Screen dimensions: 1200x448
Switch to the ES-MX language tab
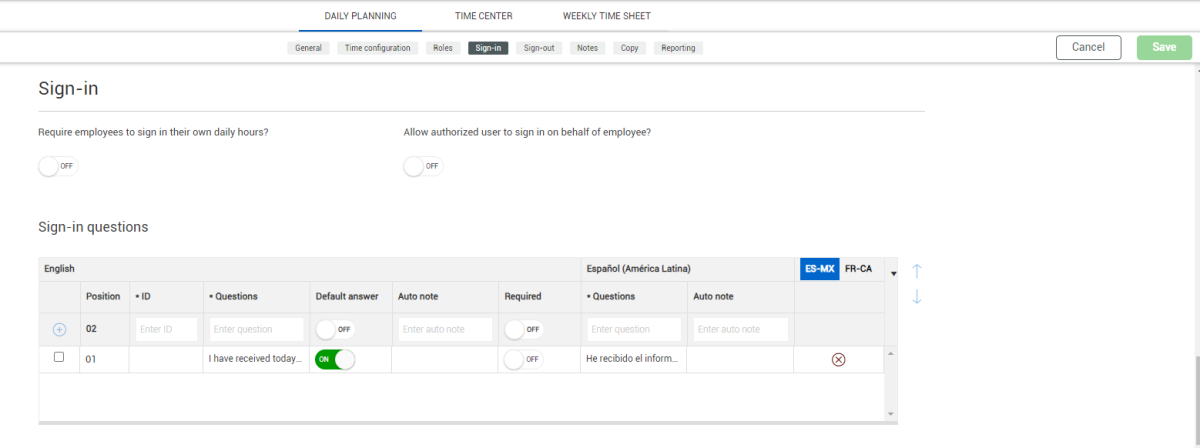click(x=819, y=269)
